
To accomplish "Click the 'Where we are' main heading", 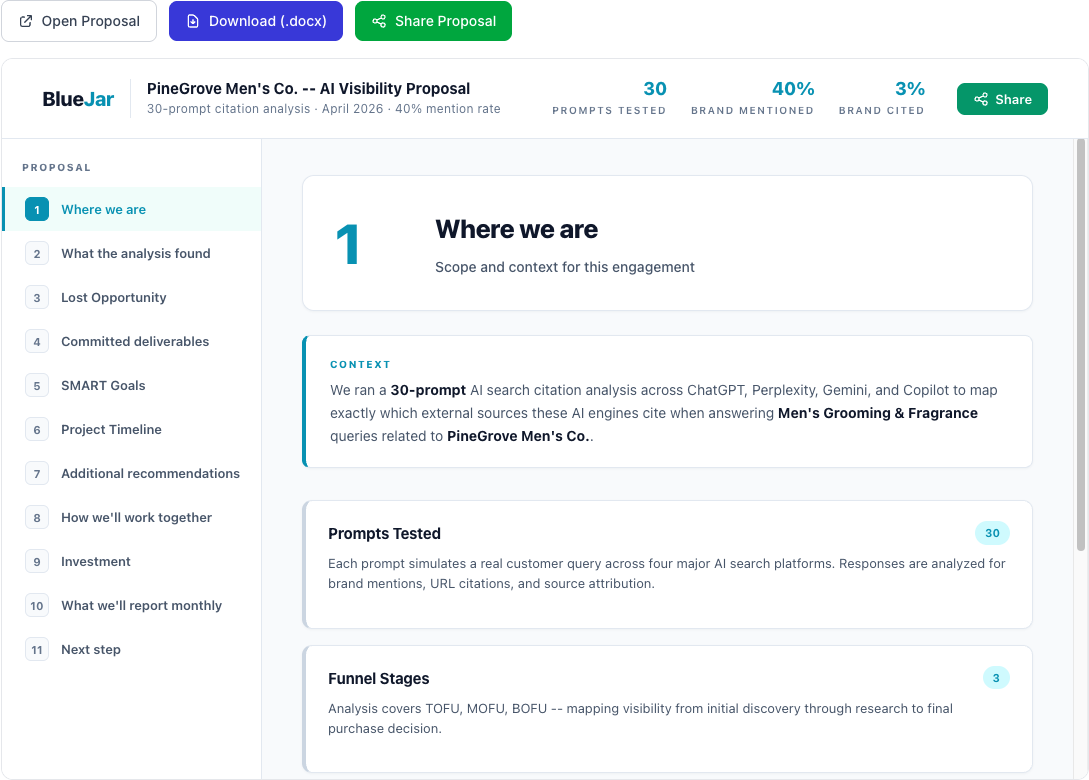I will [x=517, y=229].
